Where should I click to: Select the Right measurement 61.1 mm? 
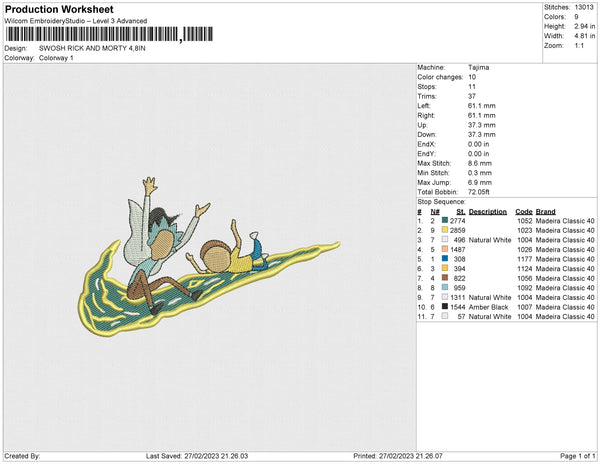pyautogui.click(x=481, y=116)
